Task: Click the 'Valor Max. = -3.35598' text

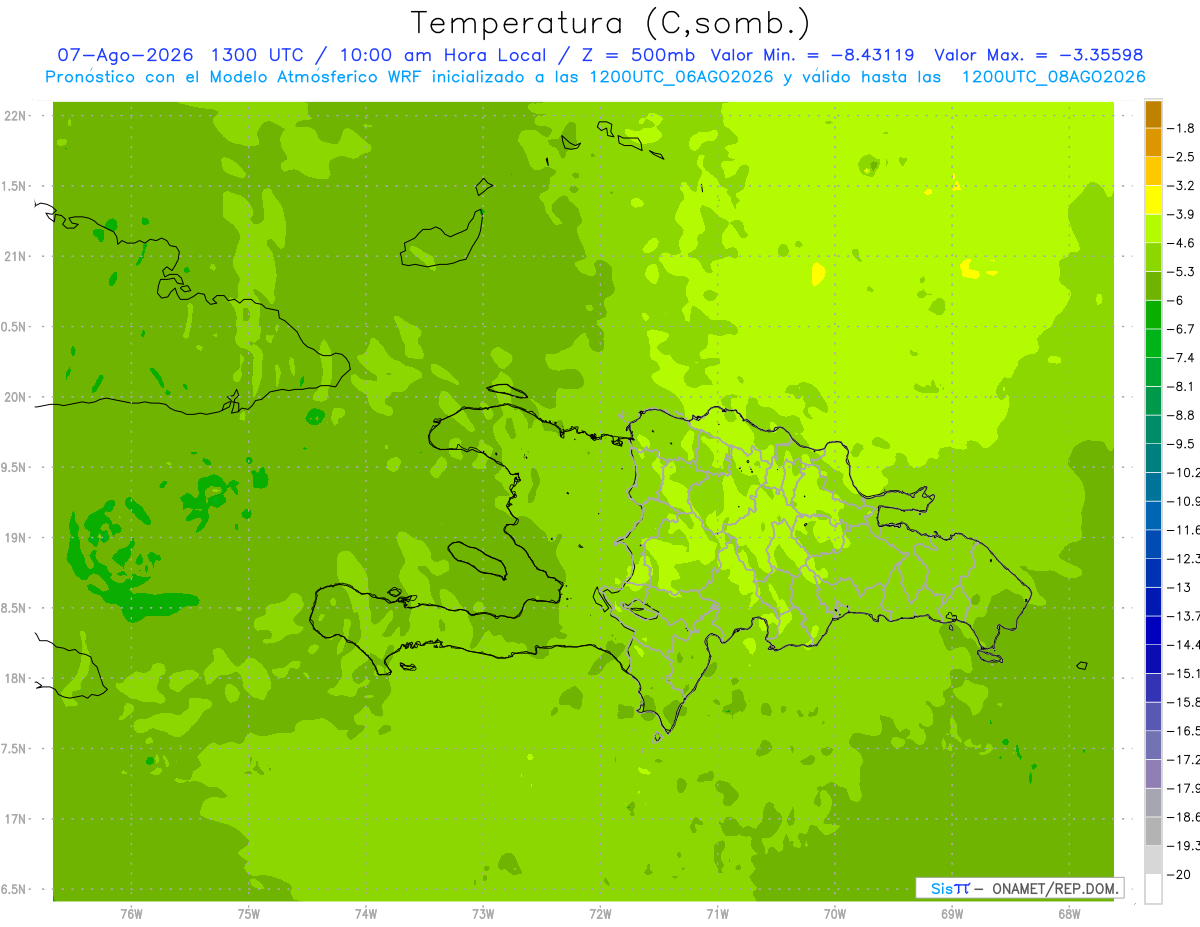Action: click(1038, 55)
